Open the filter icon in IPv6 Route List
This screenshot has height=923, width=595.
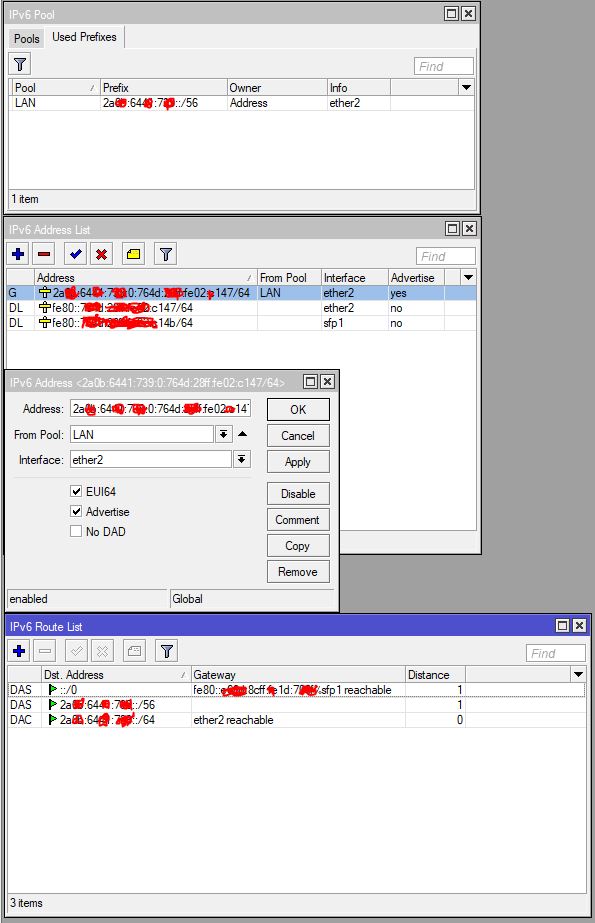[167, 651]
